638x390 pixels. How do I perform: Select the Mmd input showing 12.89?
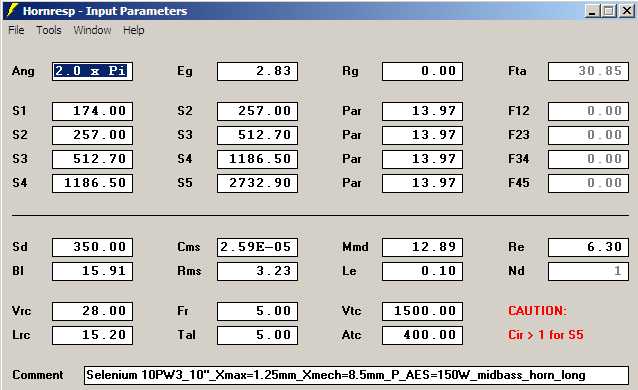coord(422,247)
